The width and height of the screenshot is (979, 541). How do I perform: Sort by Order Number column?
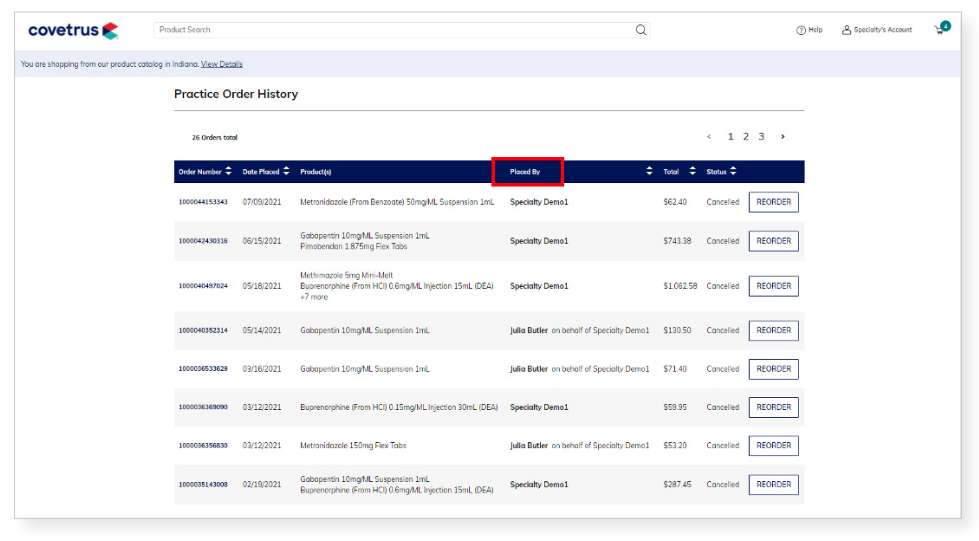pyautogui.click(x=229, y=171)
